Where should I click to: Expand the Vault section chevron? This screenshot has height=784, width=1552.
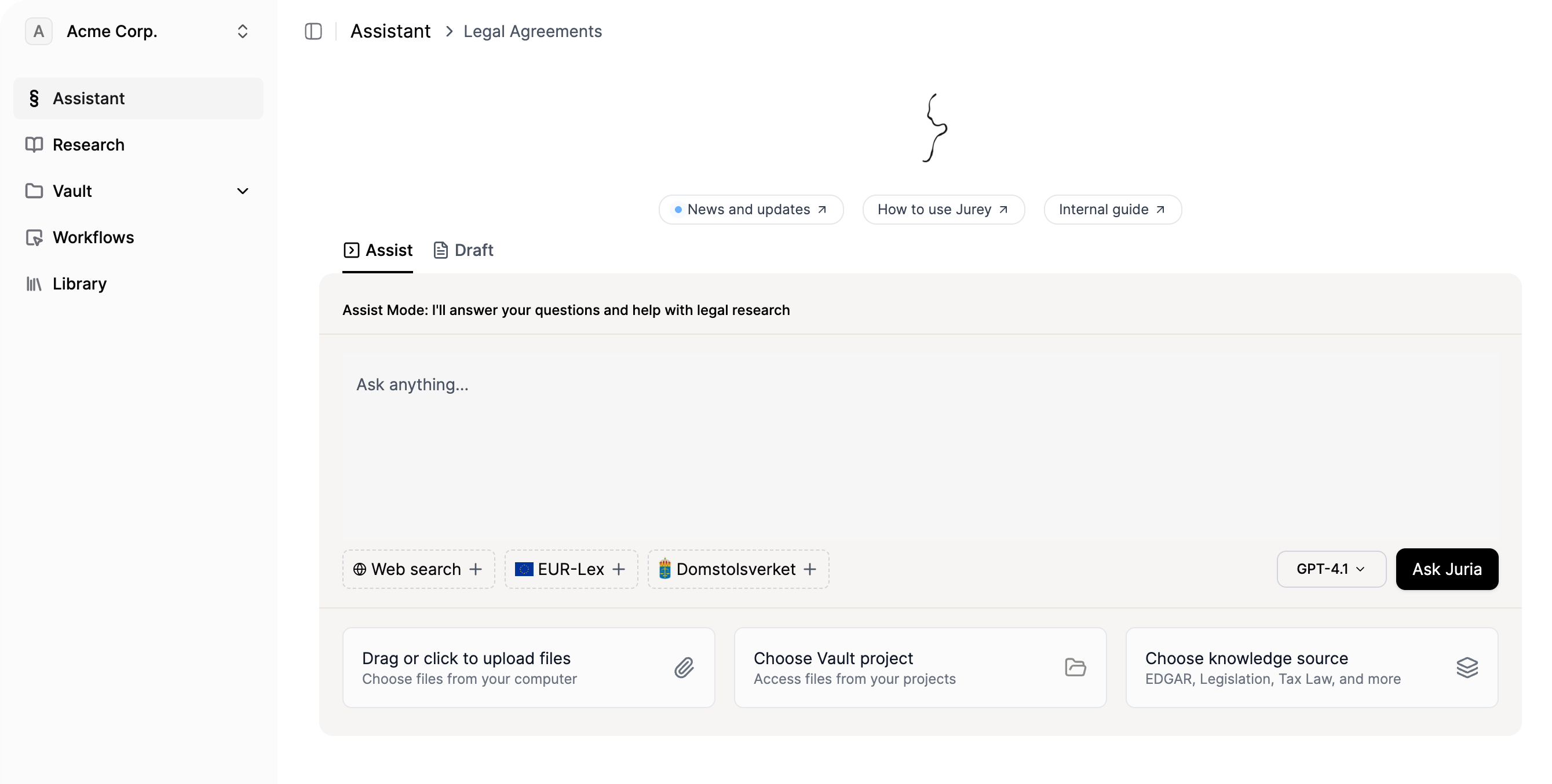[243, 190]
